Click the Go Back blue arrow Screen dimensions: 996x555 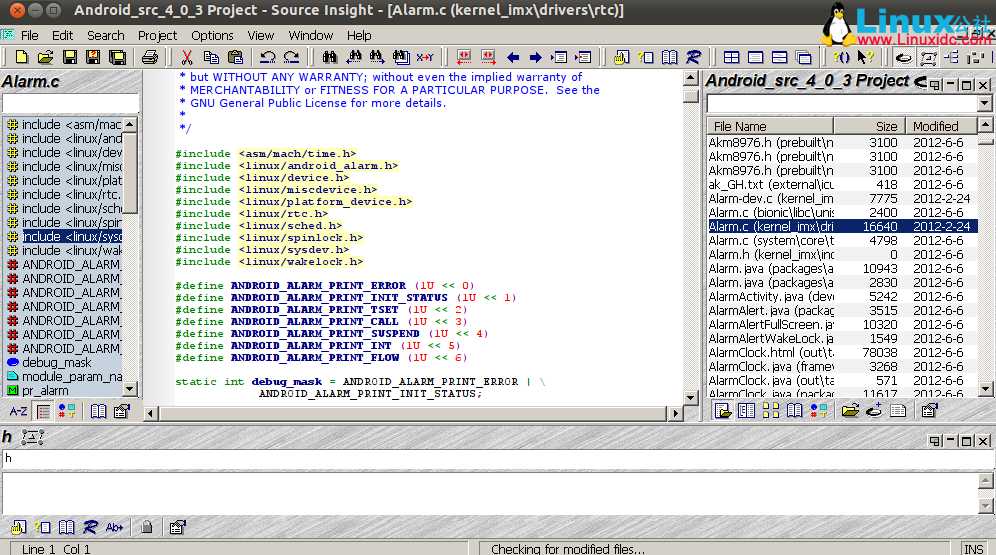coord(513,57)
